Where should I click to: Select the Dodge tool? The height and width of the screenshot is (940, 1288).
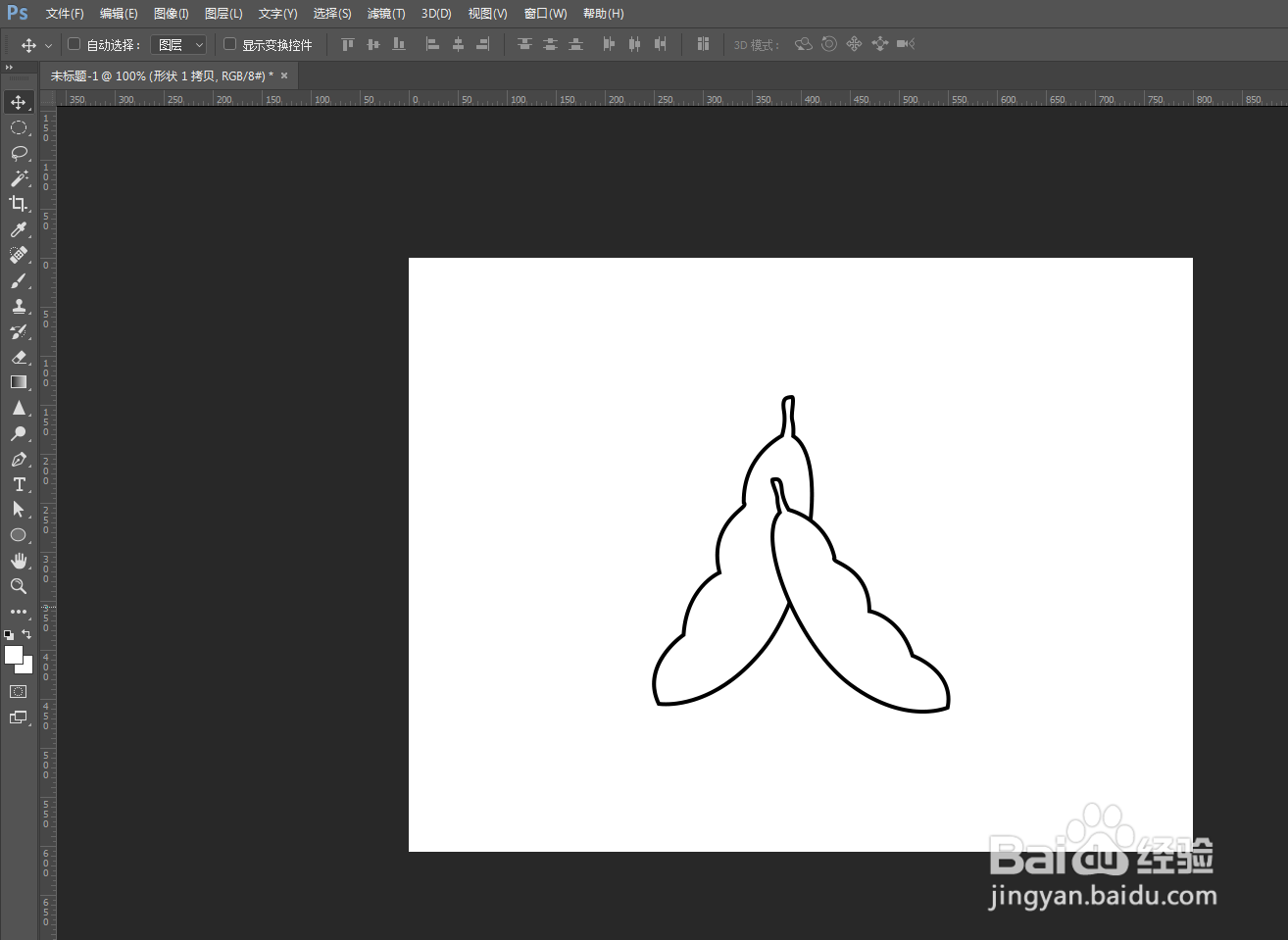(19, 433)
